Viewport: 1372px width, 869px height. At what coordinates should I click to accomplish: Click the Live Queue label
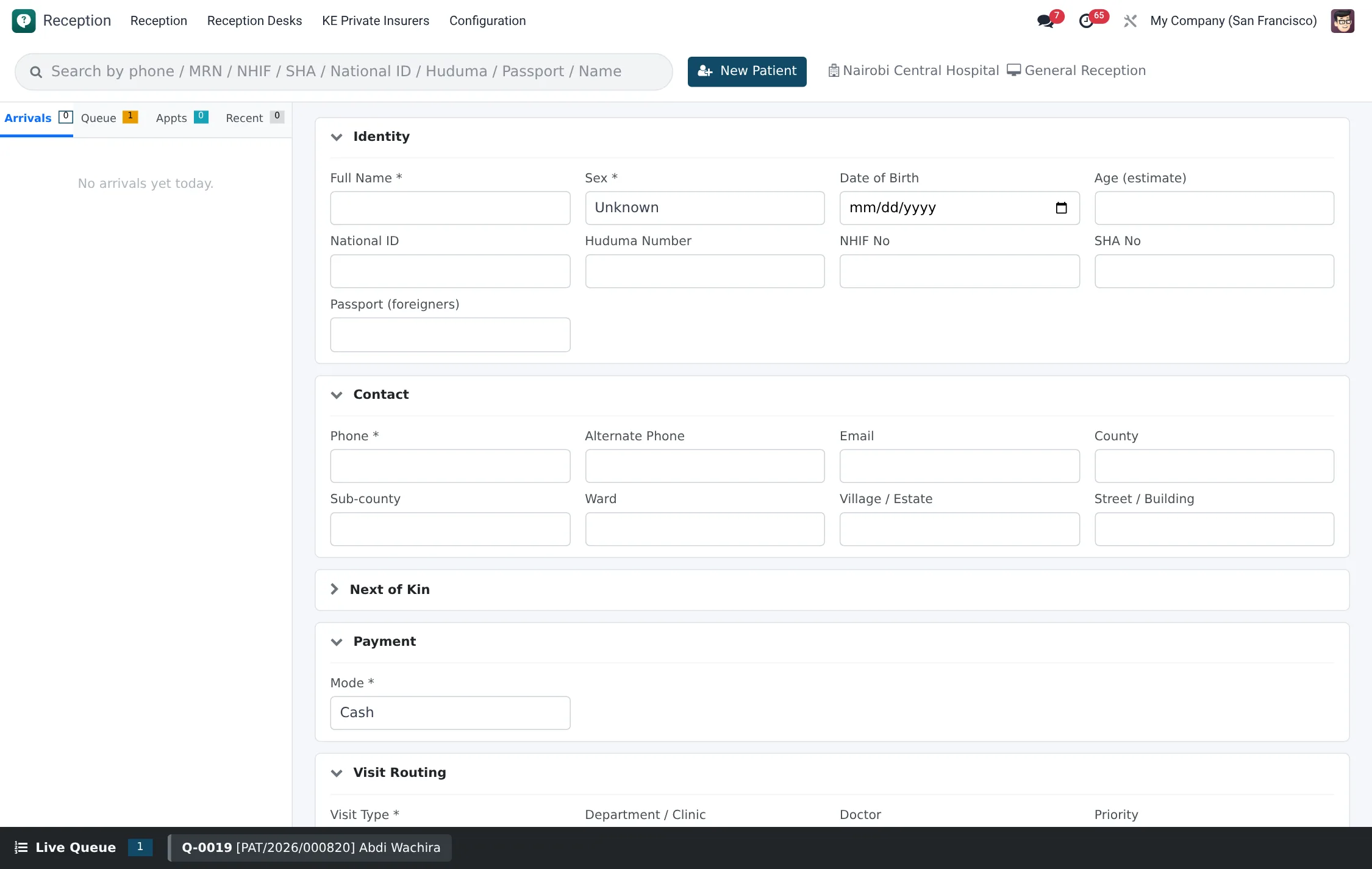[76, 847]
